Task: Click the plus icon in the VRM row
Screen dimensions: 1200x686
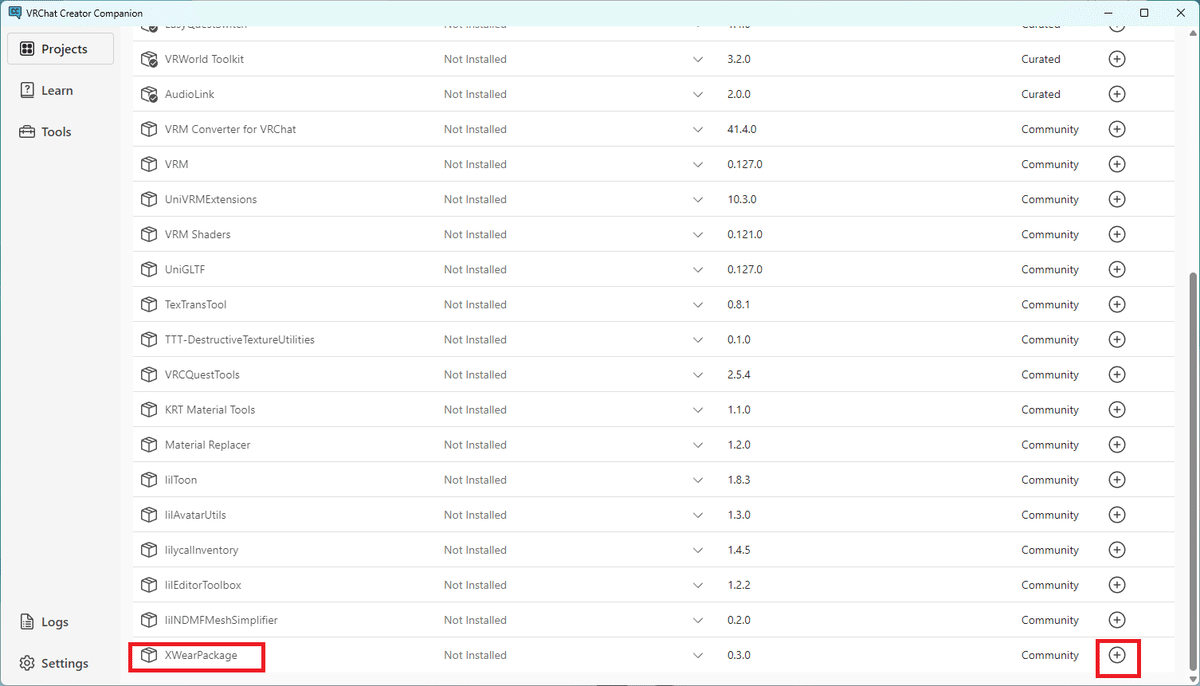Action: pyautogui.click(x=1117, y=164)
